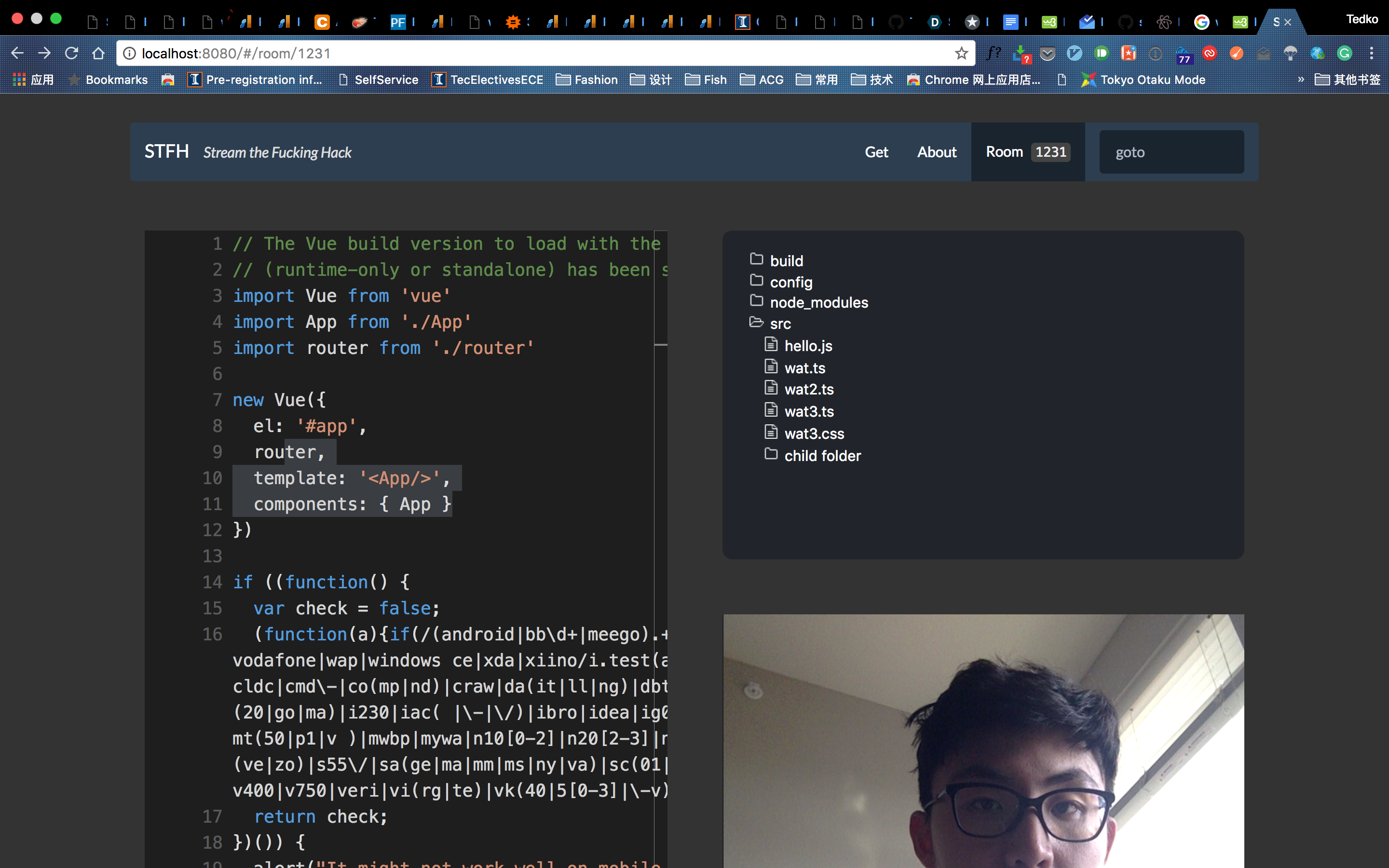Click the back arrow icon

click(x=17, y=54)
